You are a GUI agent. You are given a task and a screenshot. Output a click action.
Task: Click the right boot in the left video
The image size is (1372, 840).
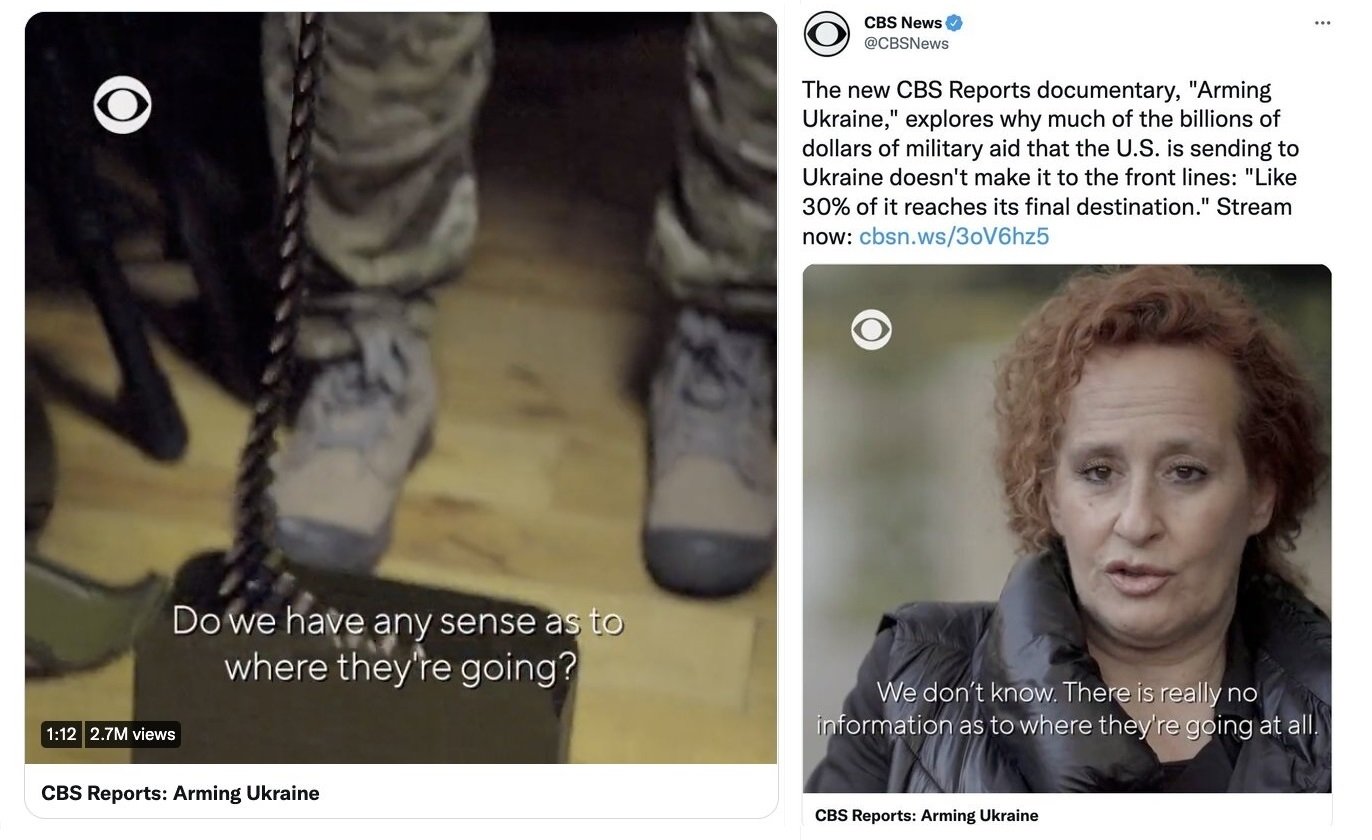click(x=706, y=450)
